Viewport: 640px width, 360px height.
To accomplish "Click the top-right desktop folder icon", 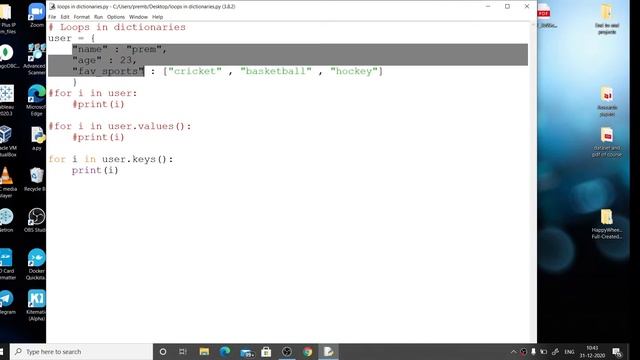I will pos(607,19).
